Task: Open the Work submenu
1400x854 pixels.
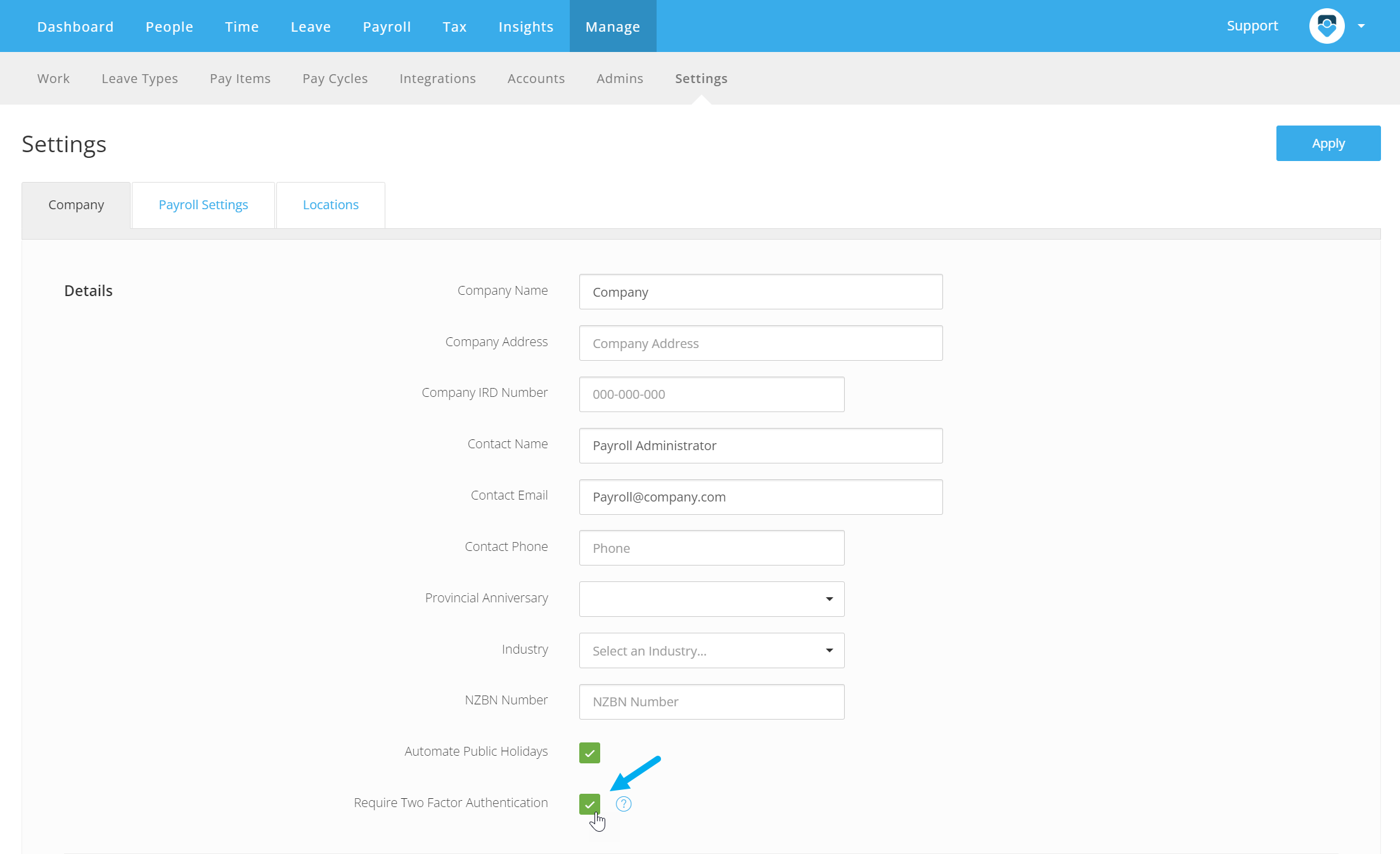Action: (x=53, y=79)
